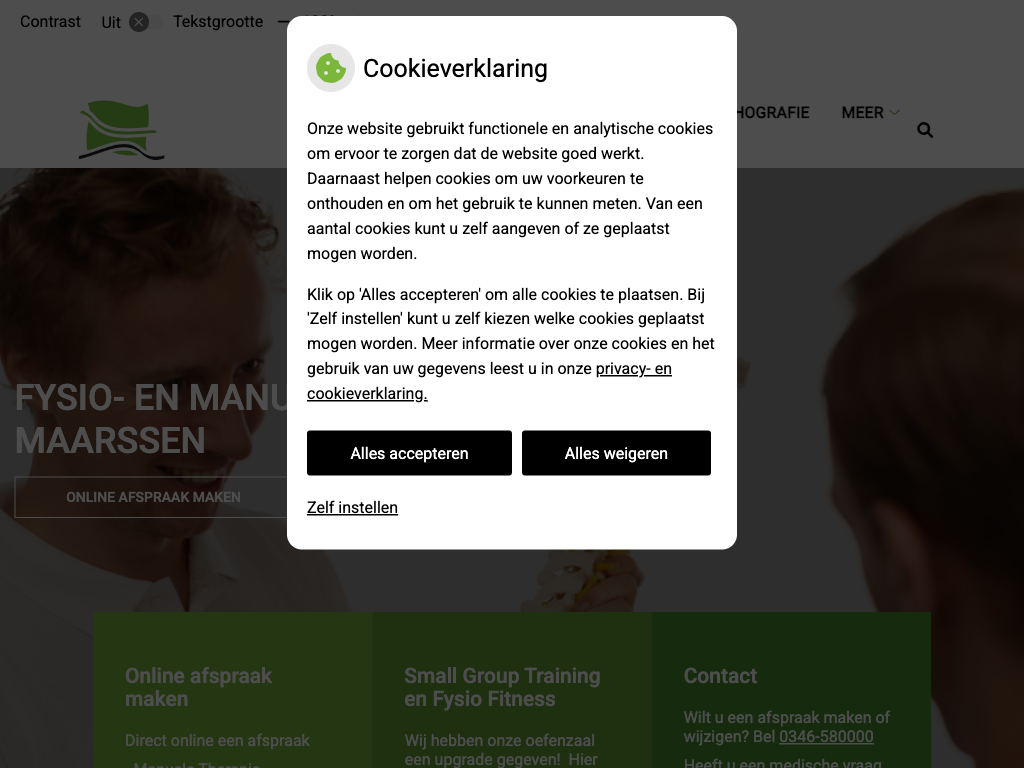
Task: Open the search magnifier icon
Action: (x=925, y=130)
